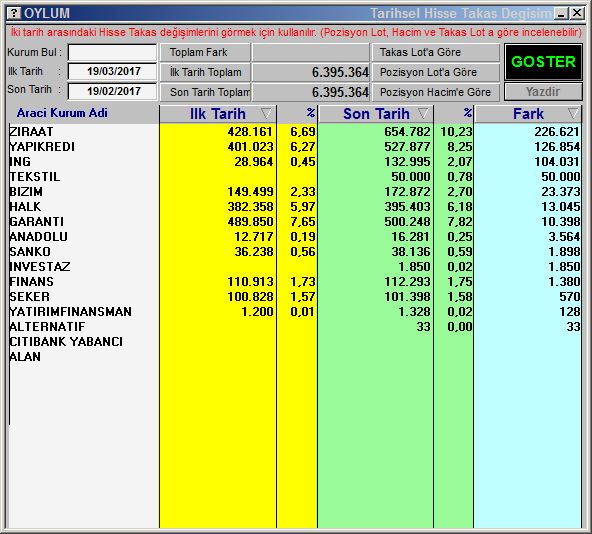Screen dimensions: 592x534
Task: Select Takas Lot'a Göre option
Action: 436,52
